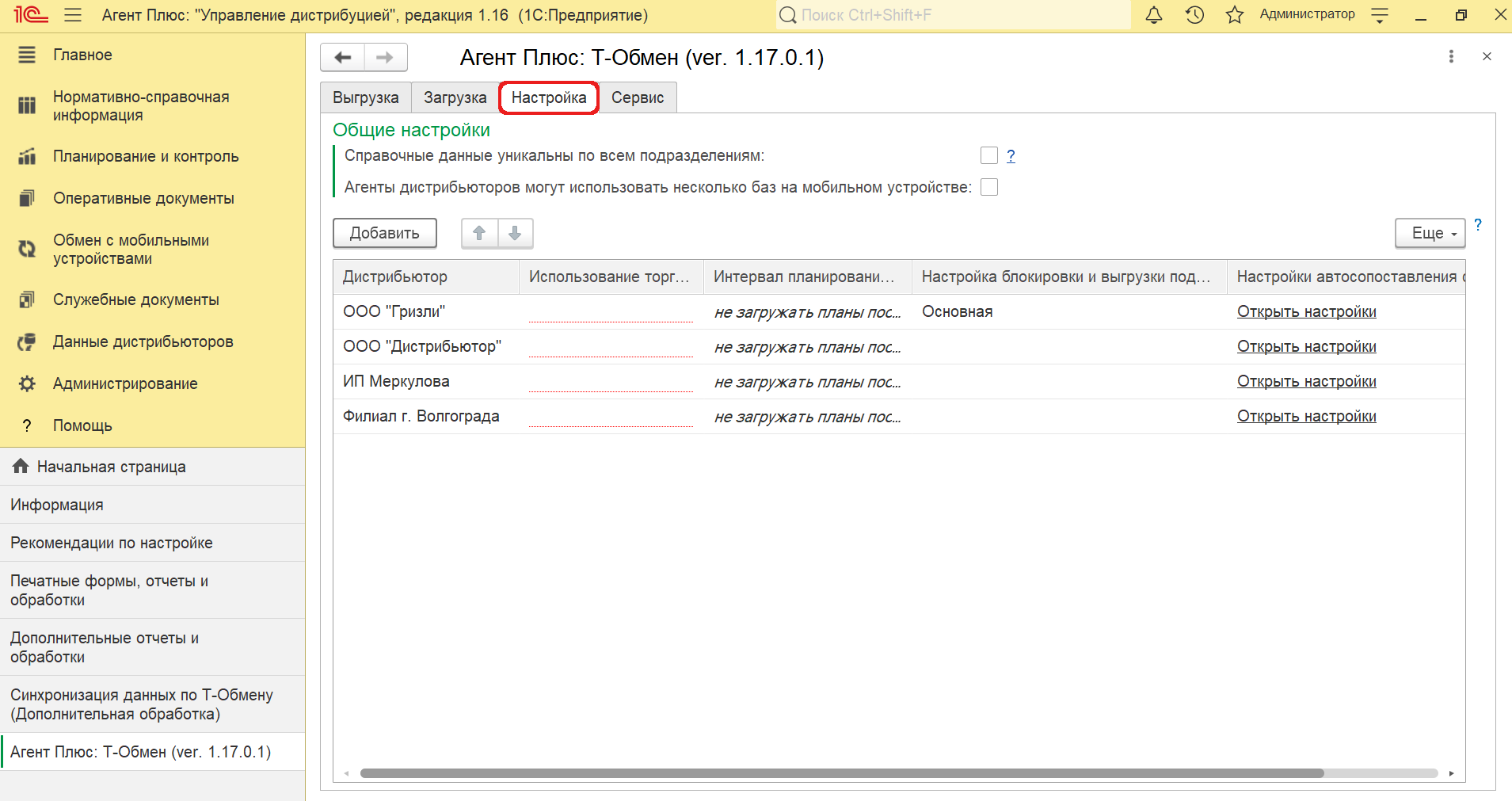The image size is (1512, 801).
Task: Click the forward arrow navigation button
Action: pyautogui.click(x=385, y=57)
